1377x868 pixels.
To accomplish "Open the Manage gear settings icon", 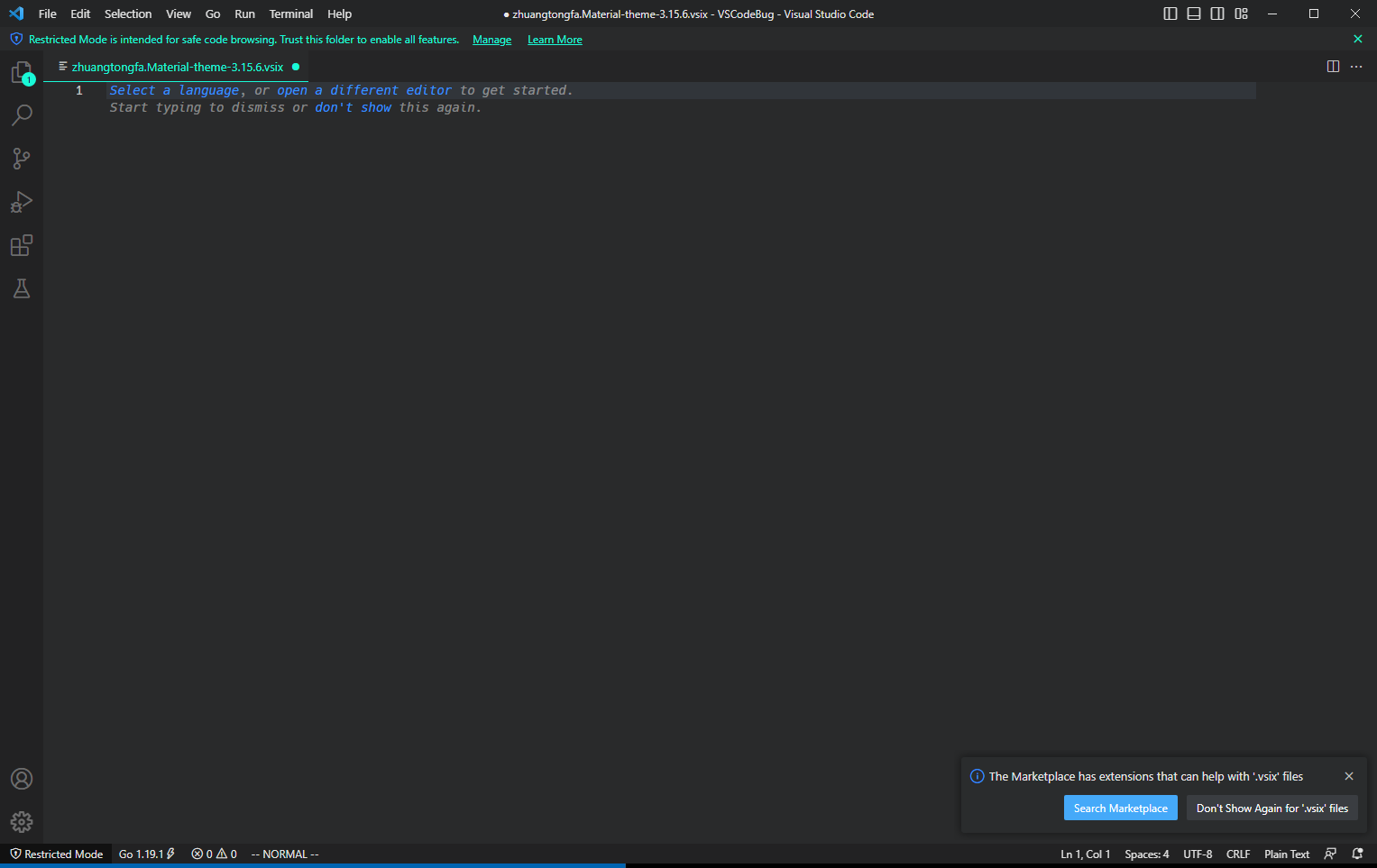I will coord(21,821).
